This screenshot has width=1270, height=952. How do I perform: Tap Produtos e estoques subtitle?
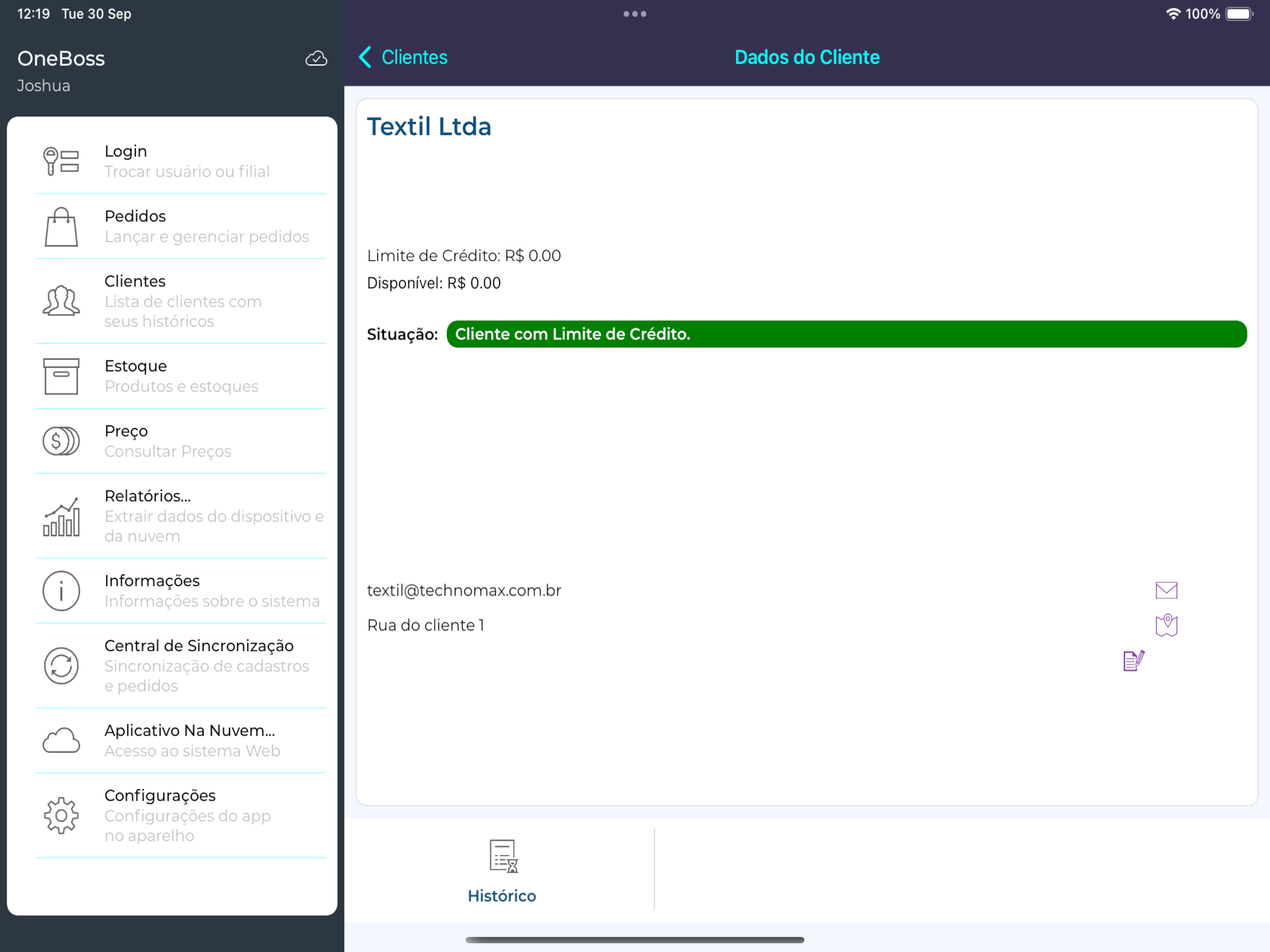click(x=181, y=386)
